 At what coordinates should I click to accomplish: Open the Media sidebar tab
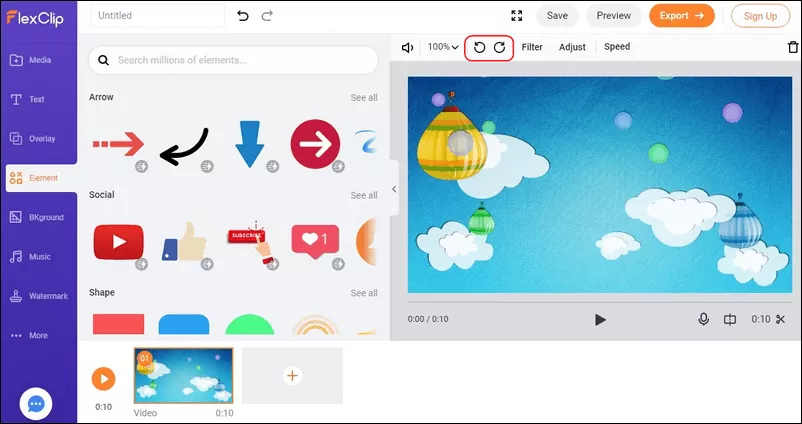pos(31,60)
